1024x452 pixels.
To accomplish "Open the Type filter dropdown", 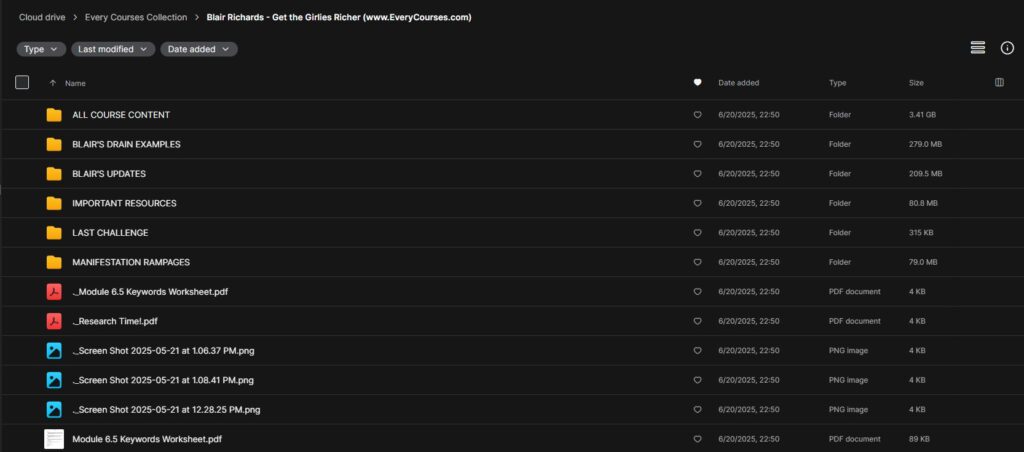I will click(41, 49).
